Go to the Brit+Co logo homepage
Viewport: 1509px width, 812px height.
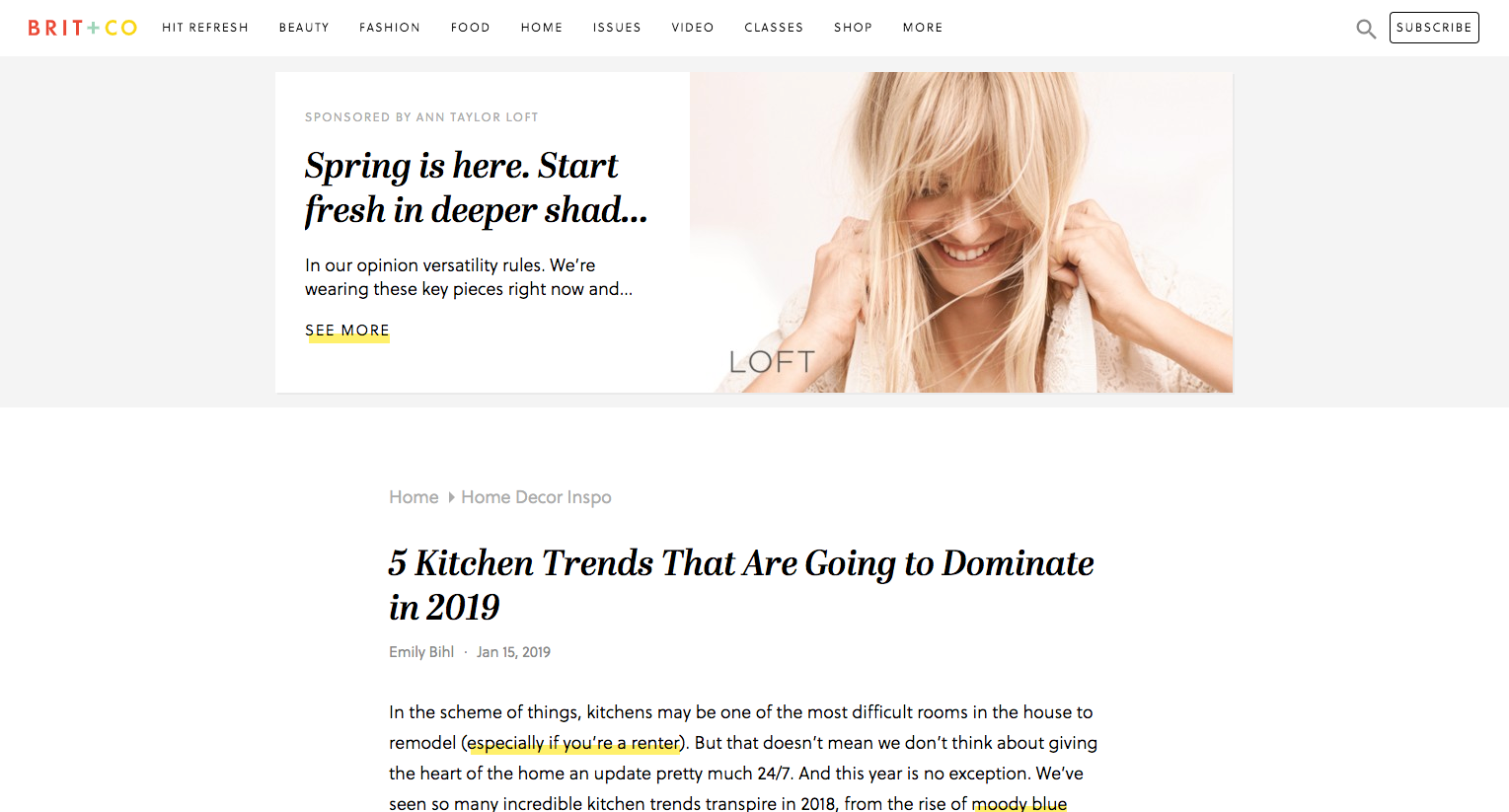point(82,28)
